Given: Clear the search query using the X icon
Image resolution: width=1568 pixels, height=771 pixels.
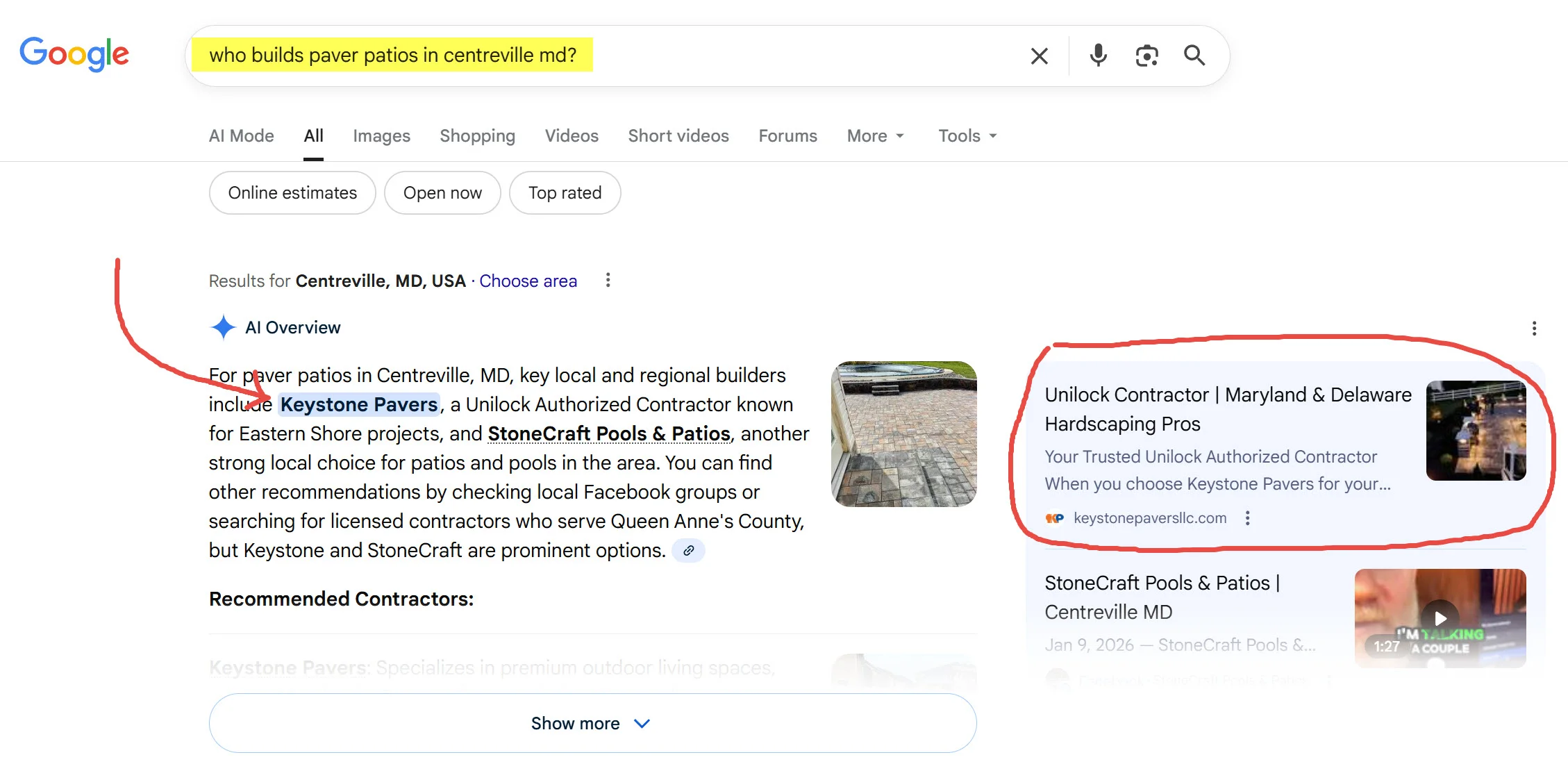Looking at the screenshot, I should pyautogui.click(x=1039, y=56).
